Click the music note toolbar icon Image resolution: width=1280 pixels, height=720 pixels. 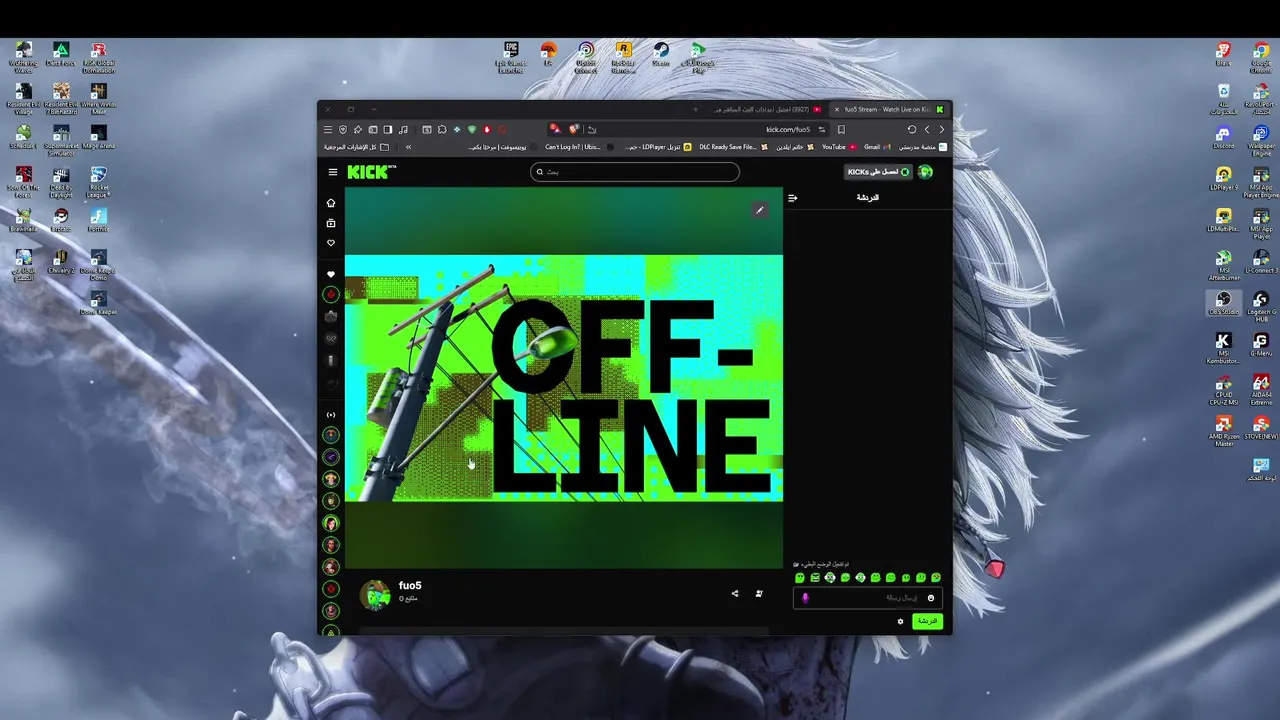click(403, 129)
